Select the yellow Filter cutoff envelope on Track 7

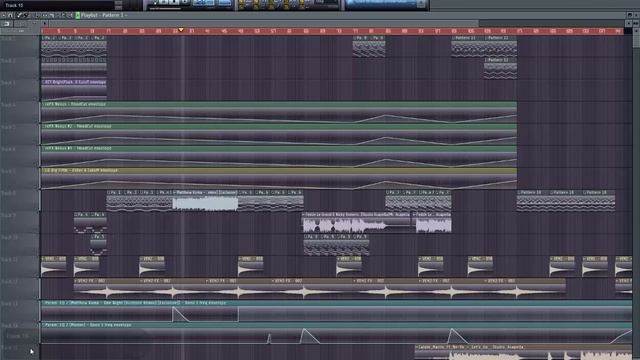(279, 178)
